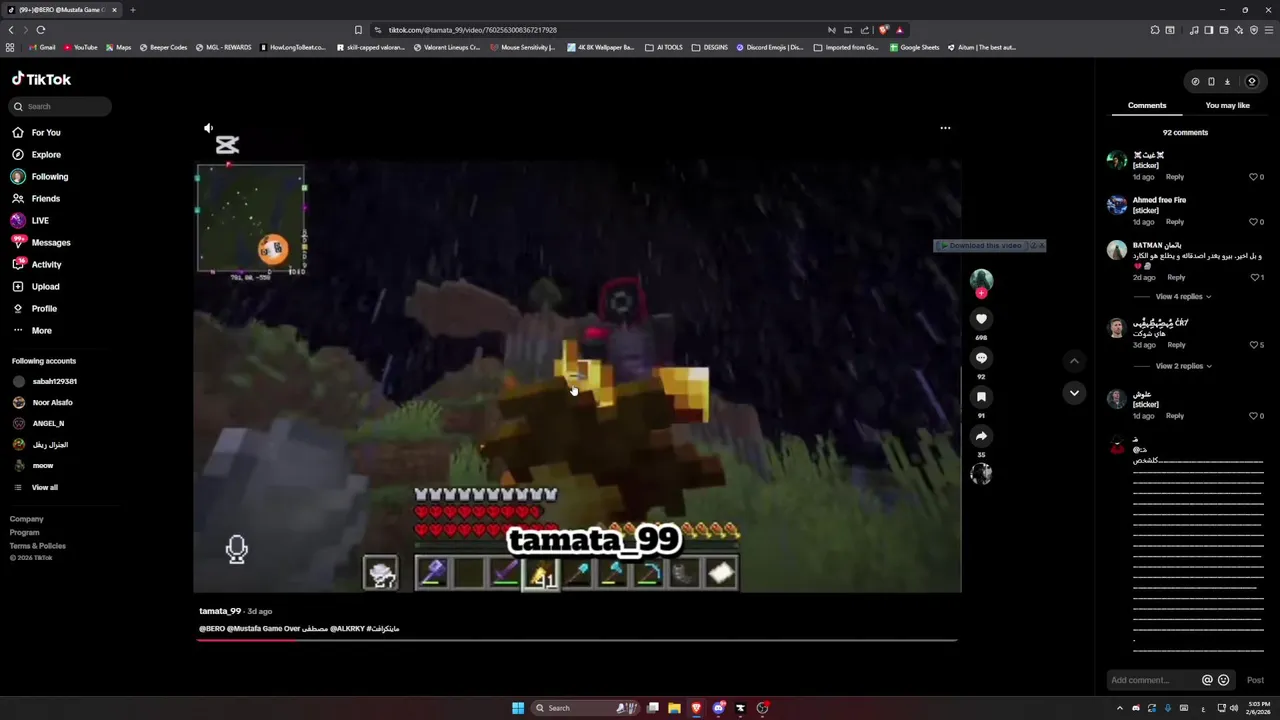Share the video with the arrow icon
Viewport: 1280px width, 720px height.
pos(981,436)
